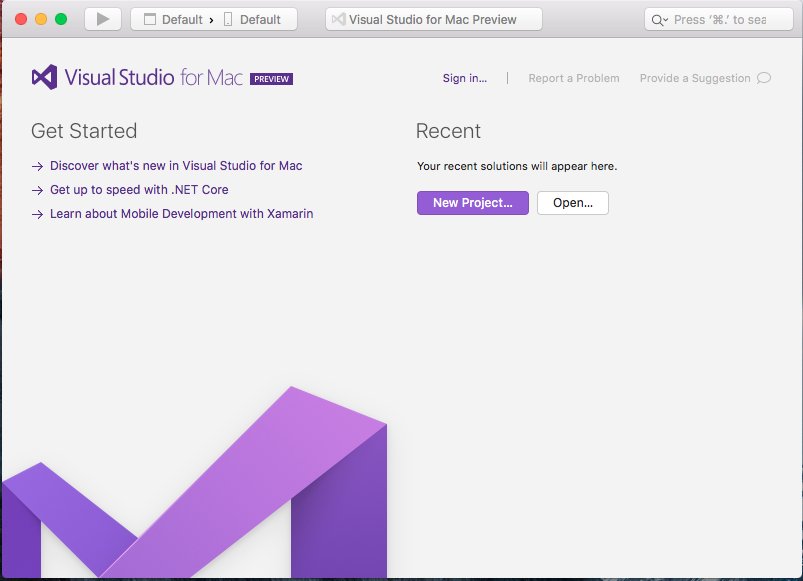Open Provide a Suggestion link
This screenshot has width=803, height=581.
[695, 78]
